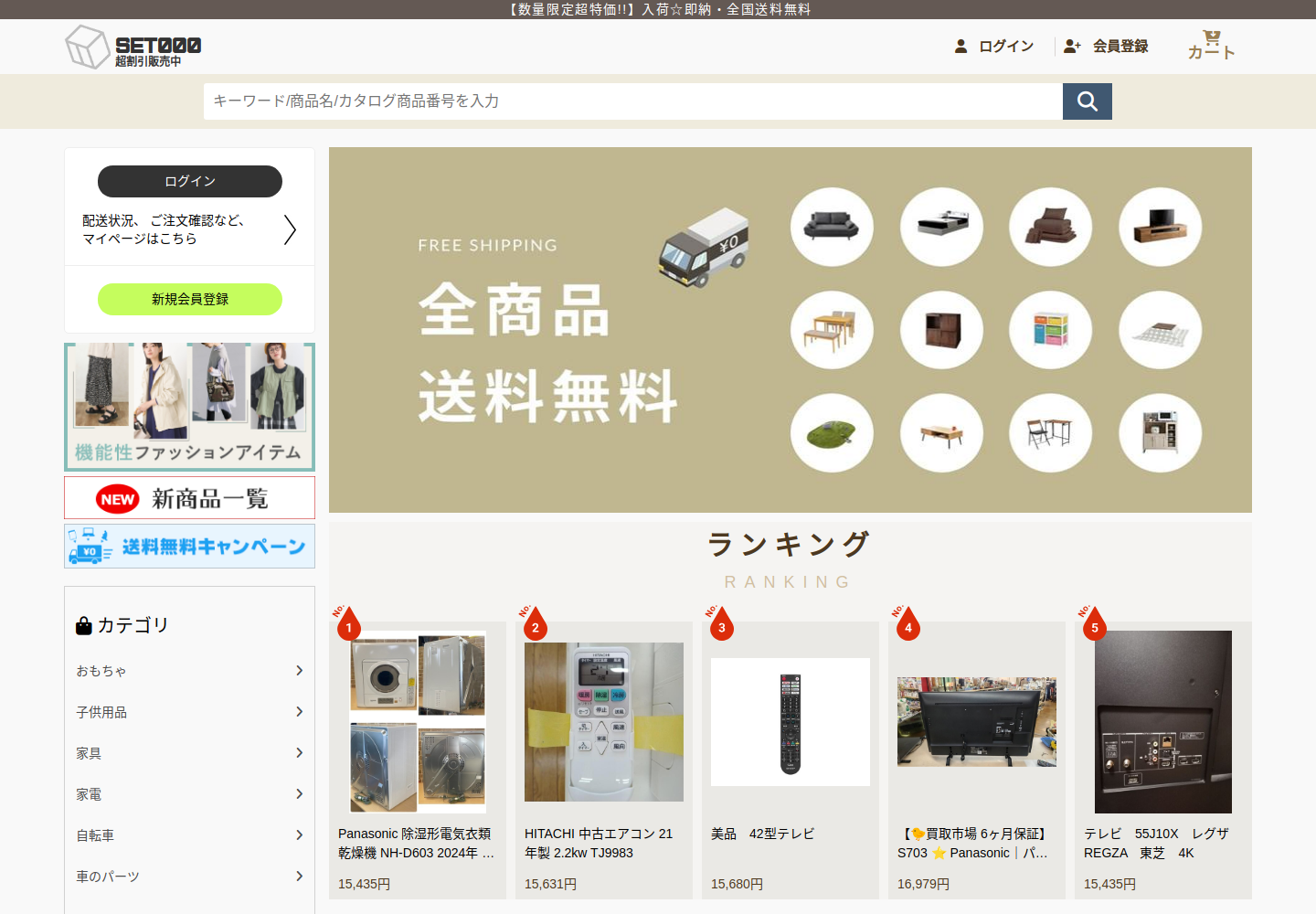Screen dimensions: 1316x914
Task: Click the green 新規会員登録 button
Action: click(x=190, y=299)
